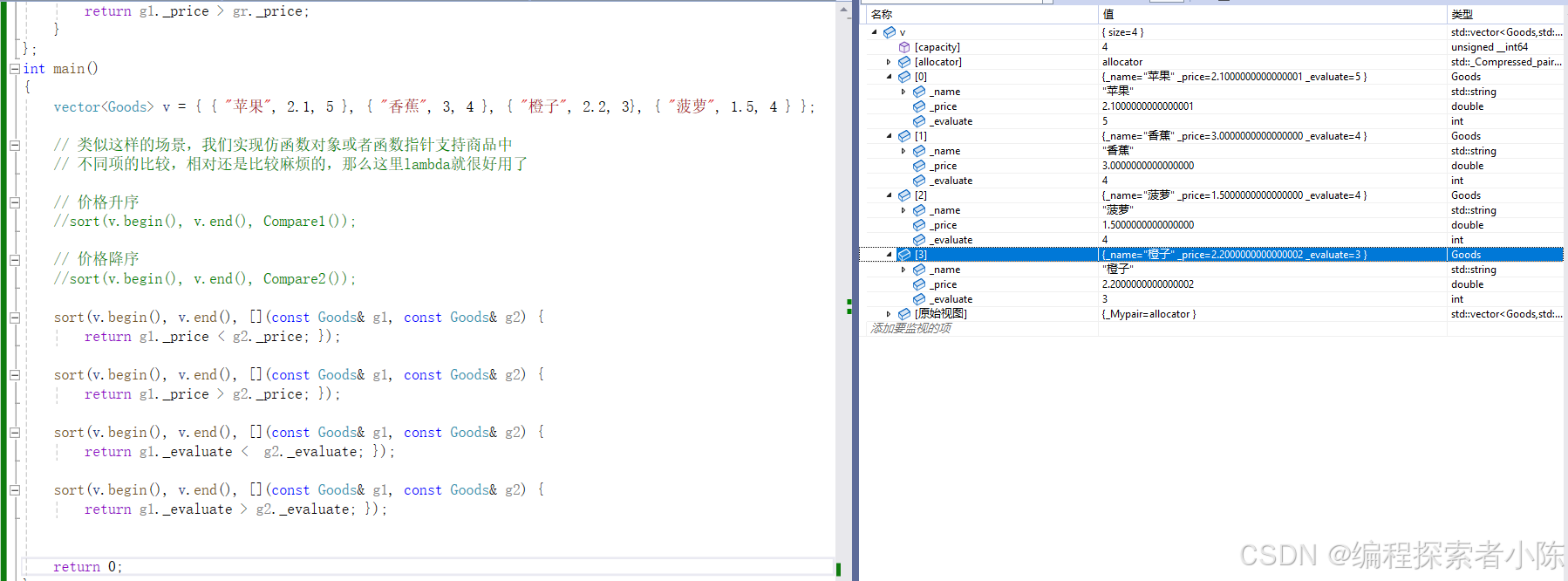
Task: Click the {_Mypair=allocator } value
Action: [1149, 314]
